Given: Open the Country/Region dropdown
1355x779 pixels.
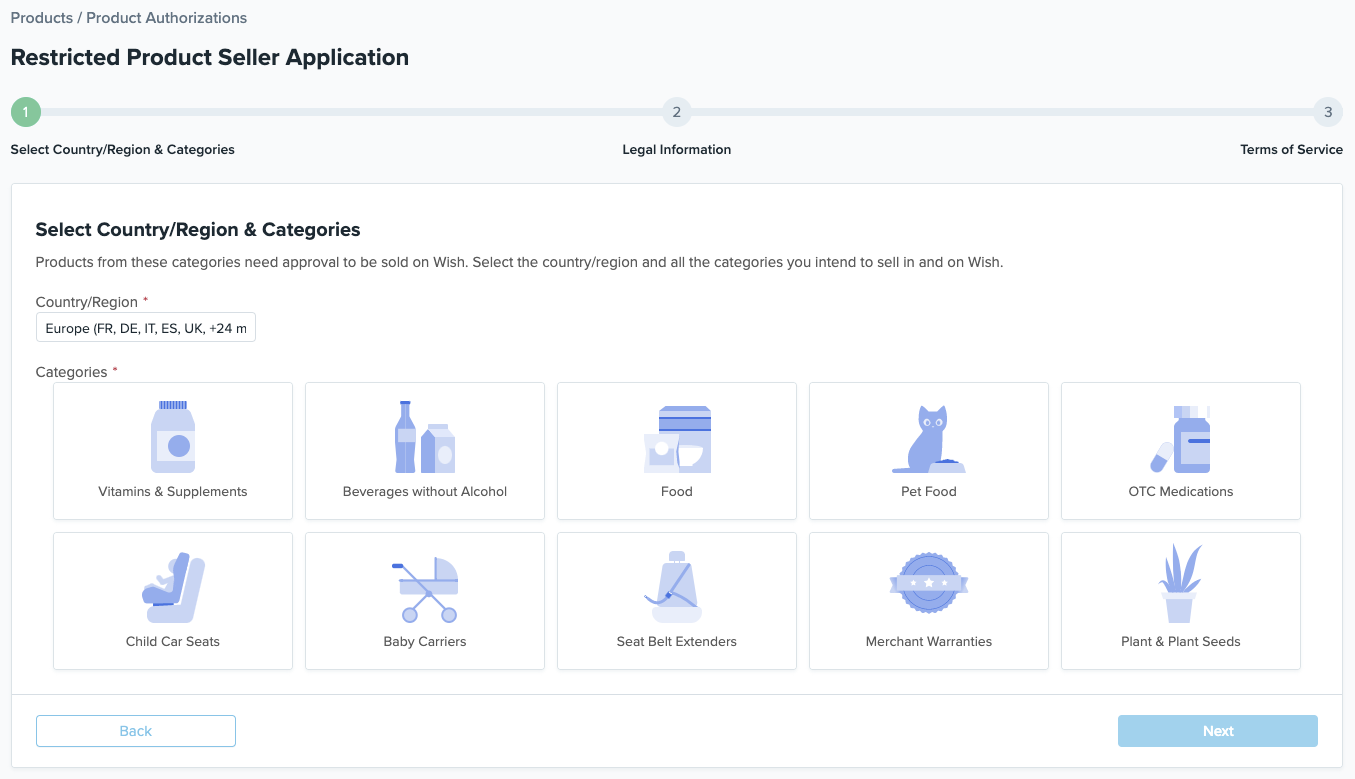Looking at the screenshot, I should (x=146, y=328).
